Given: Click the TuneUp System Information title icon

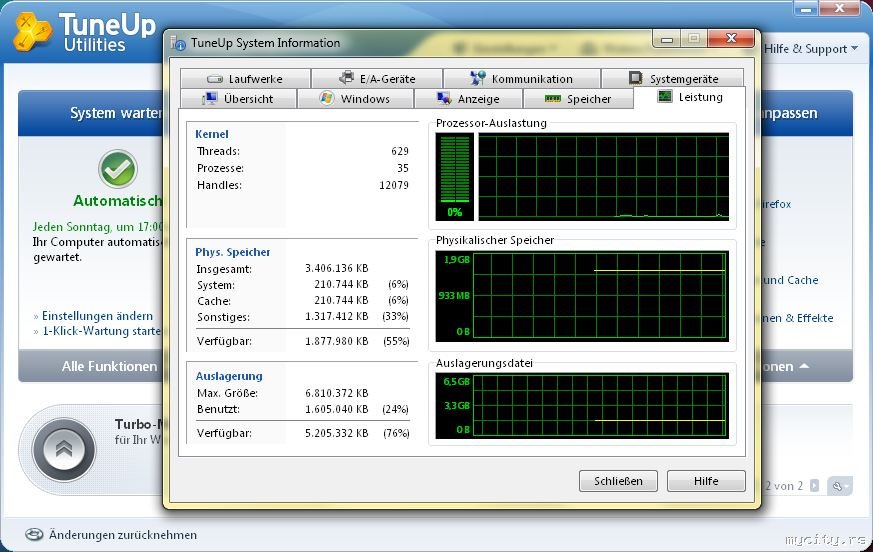Looking at the screenshot, I should 179,43.
